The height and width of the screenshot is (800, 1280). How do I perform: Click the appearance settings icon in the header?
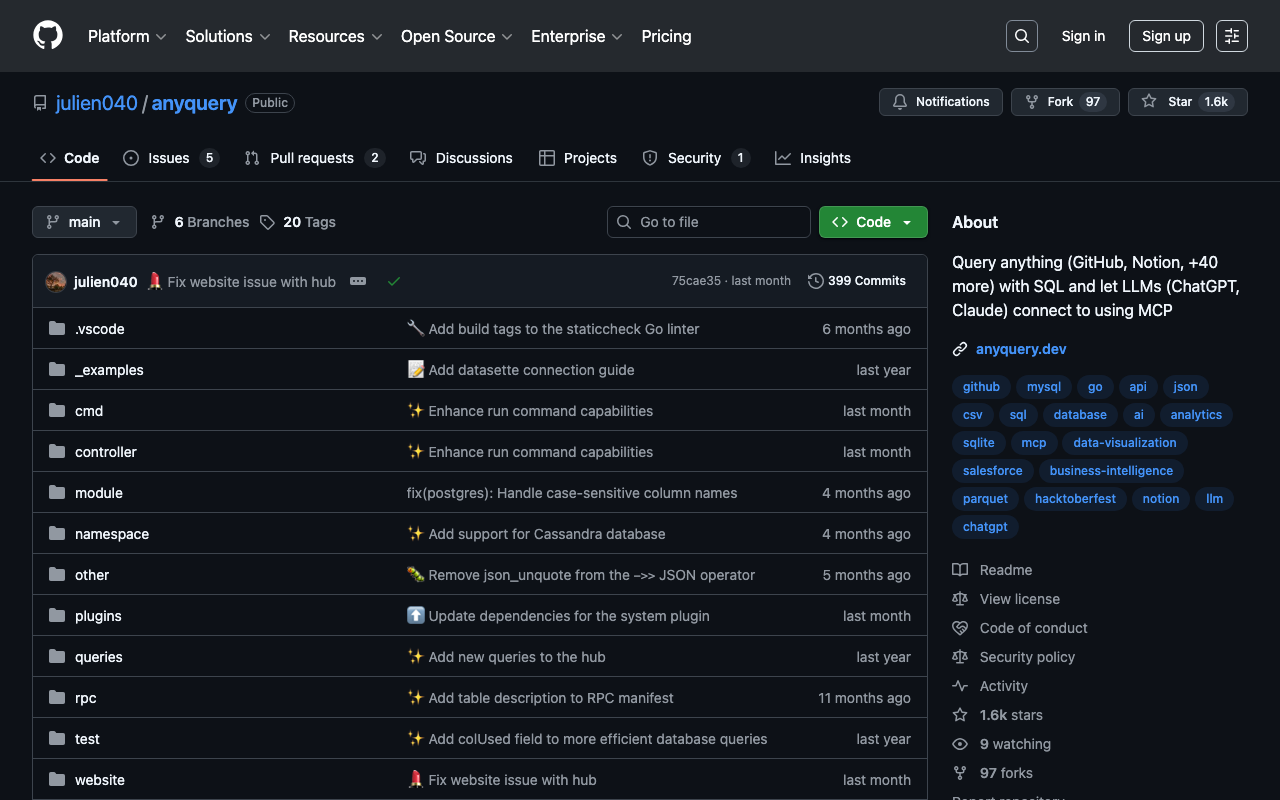[x=1231, y=36]
